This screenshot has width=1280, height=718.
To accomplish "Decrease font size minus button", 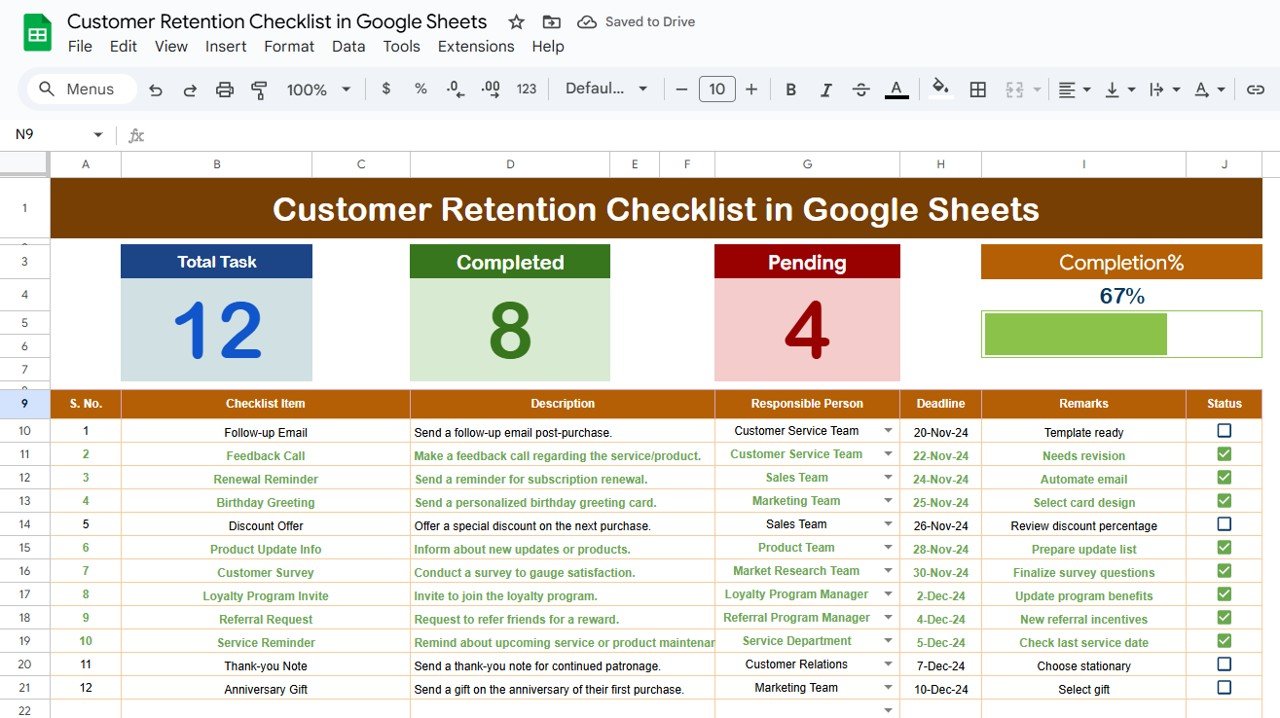I will (682, 89).
